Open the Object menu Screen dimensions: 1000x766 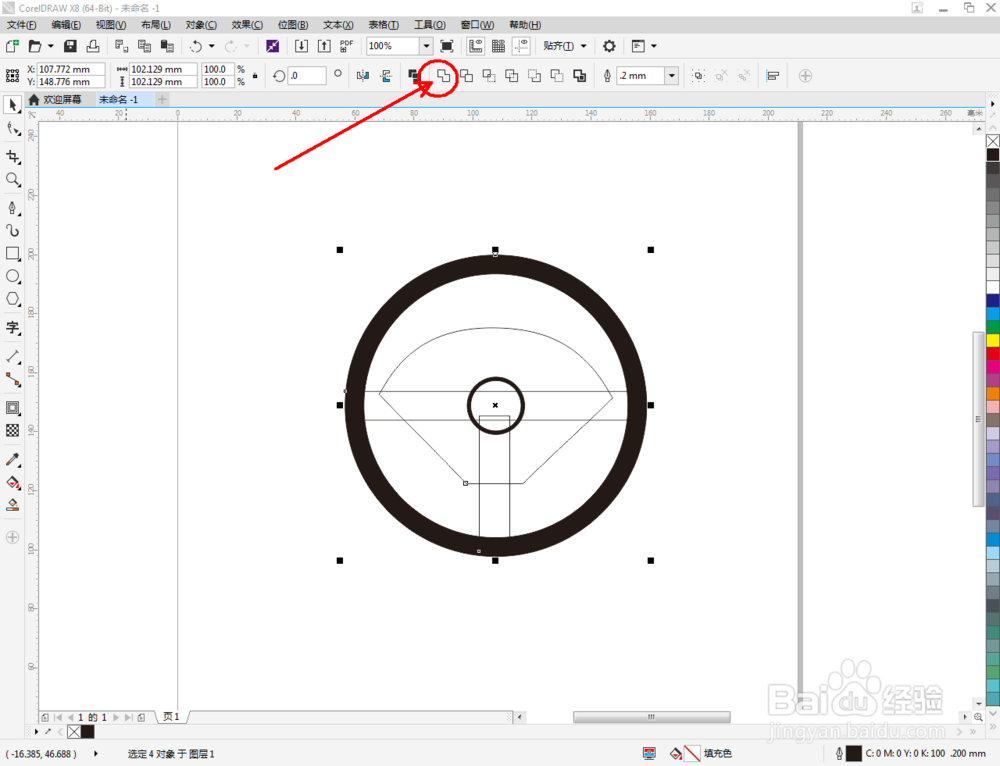point(201,25)
